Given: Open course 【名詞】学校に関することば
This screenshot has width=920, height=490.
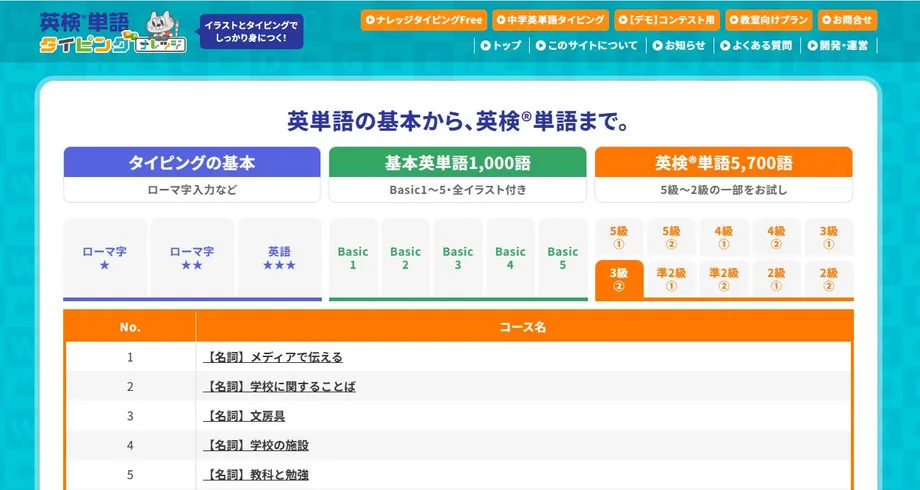Looking at the screenshot, I should [x=279, y=386].
